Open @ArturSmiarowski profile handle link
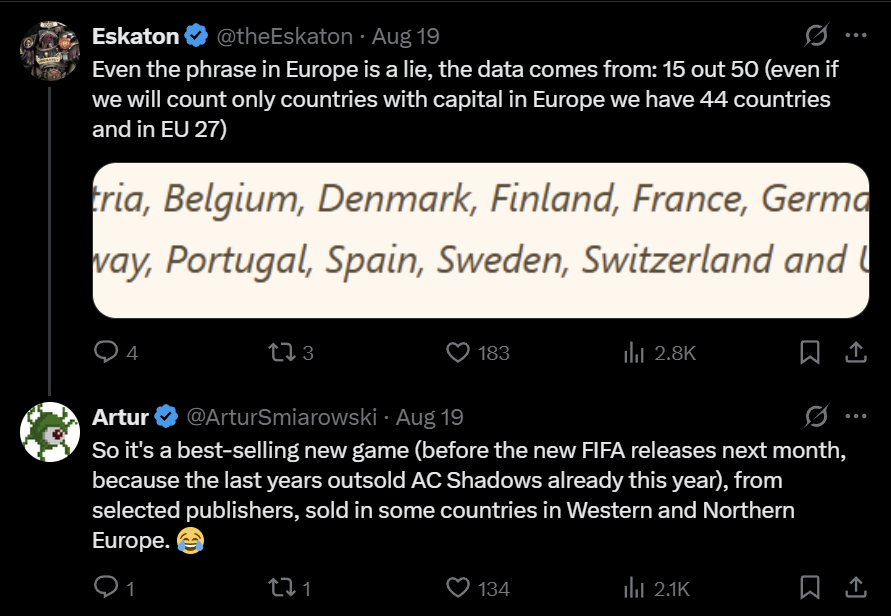 pos(282,417)
